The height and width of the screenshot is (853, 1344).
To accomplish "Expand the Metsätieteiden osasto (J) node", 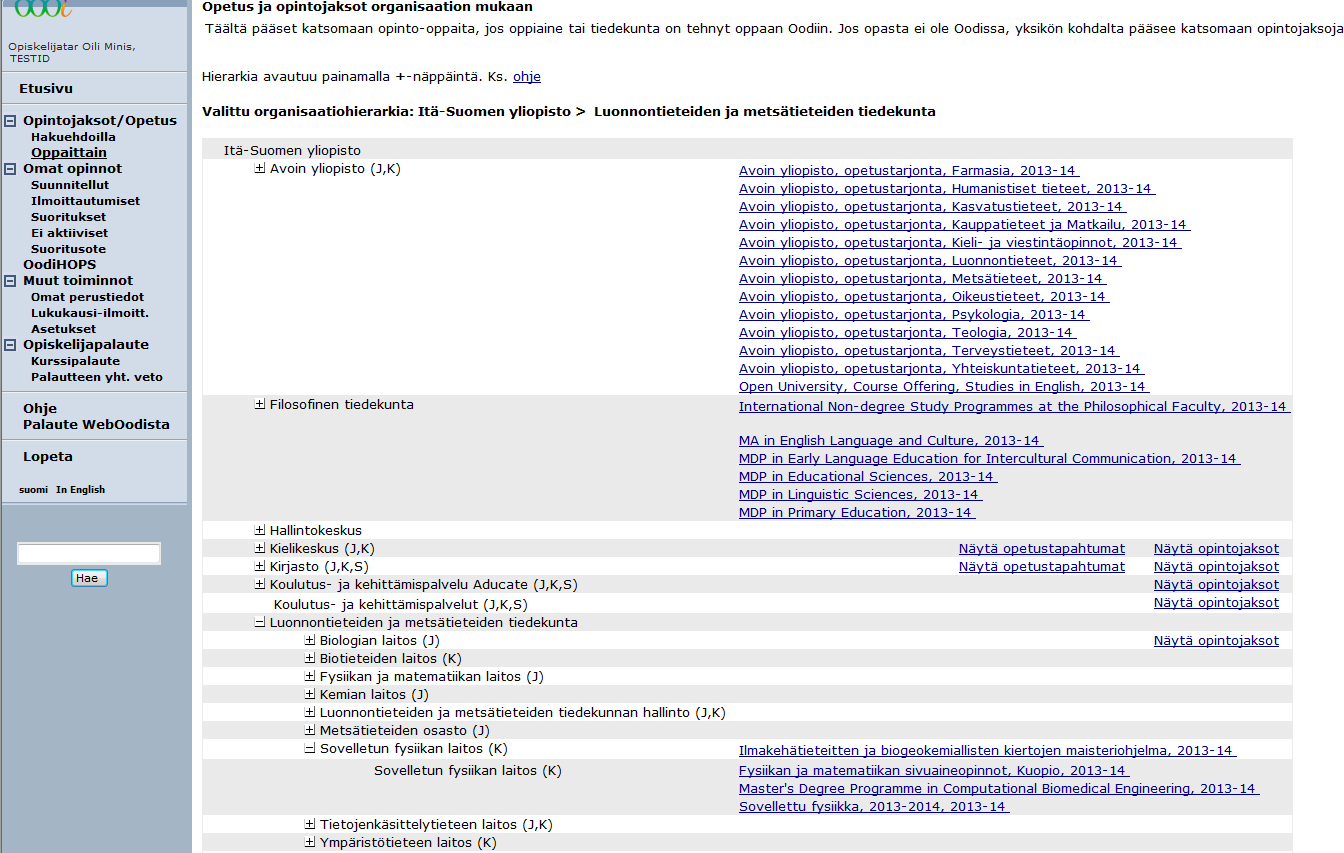I will click(x=310, y=731).
